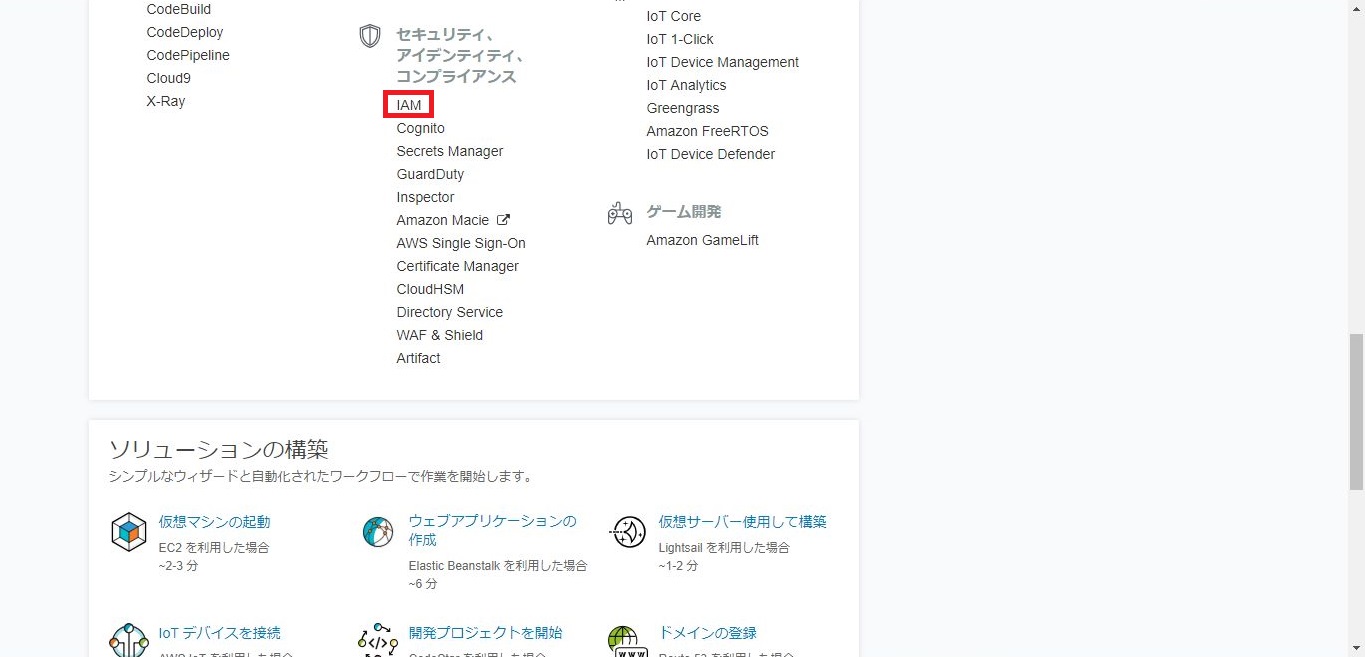Click the Elastic Beanstalk web app icon
The width and height of the screenshot is (1365, 657).
(x=378, y=531)
